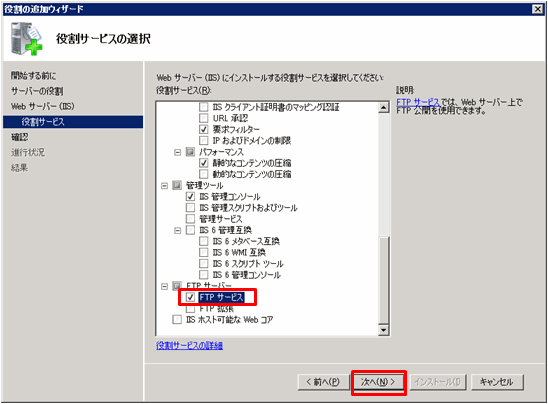548x404 pixels.
Task: Click the キャンセル button
Action: tap(497, 382)
